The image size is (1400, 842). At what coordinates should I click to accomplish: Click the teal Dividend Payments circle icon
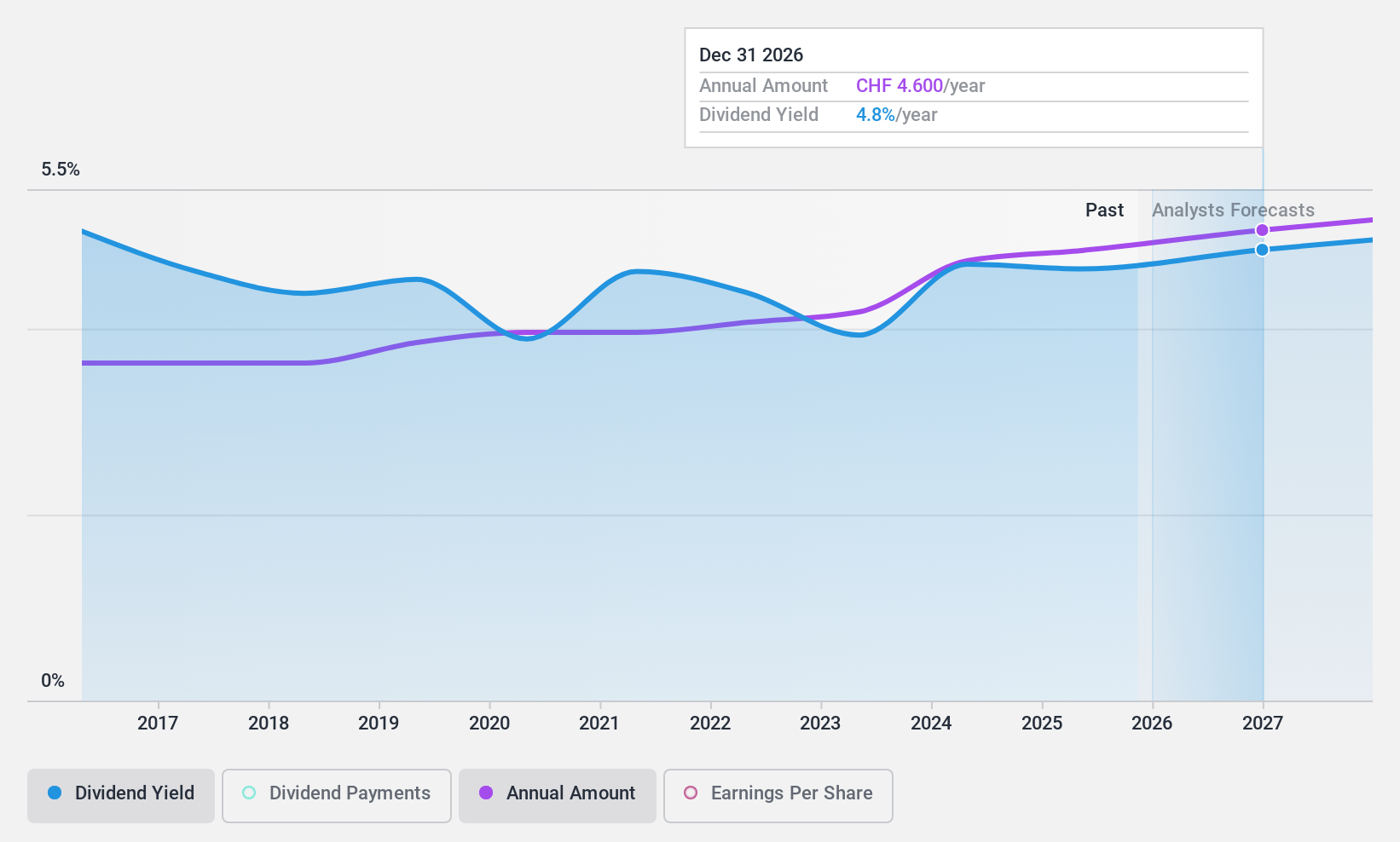click(x=248, y=793)
